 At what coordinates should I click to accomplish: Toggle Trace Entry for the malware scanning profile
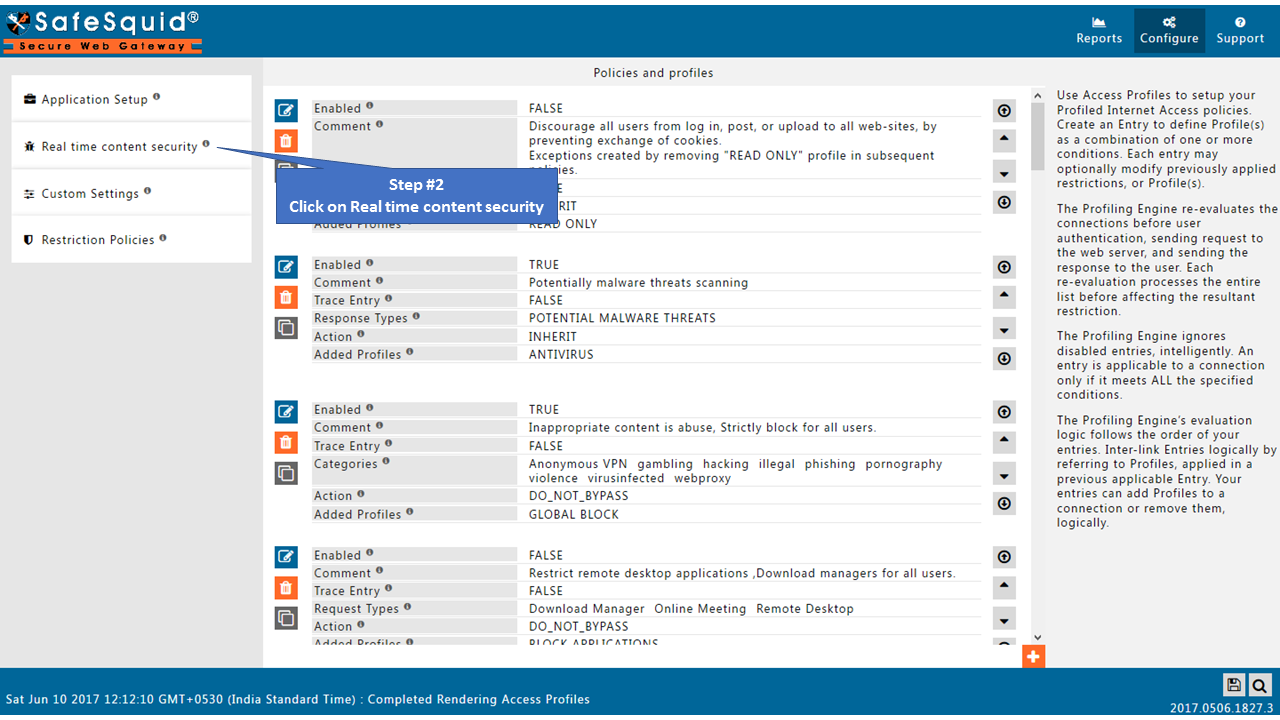pos(544,299)
